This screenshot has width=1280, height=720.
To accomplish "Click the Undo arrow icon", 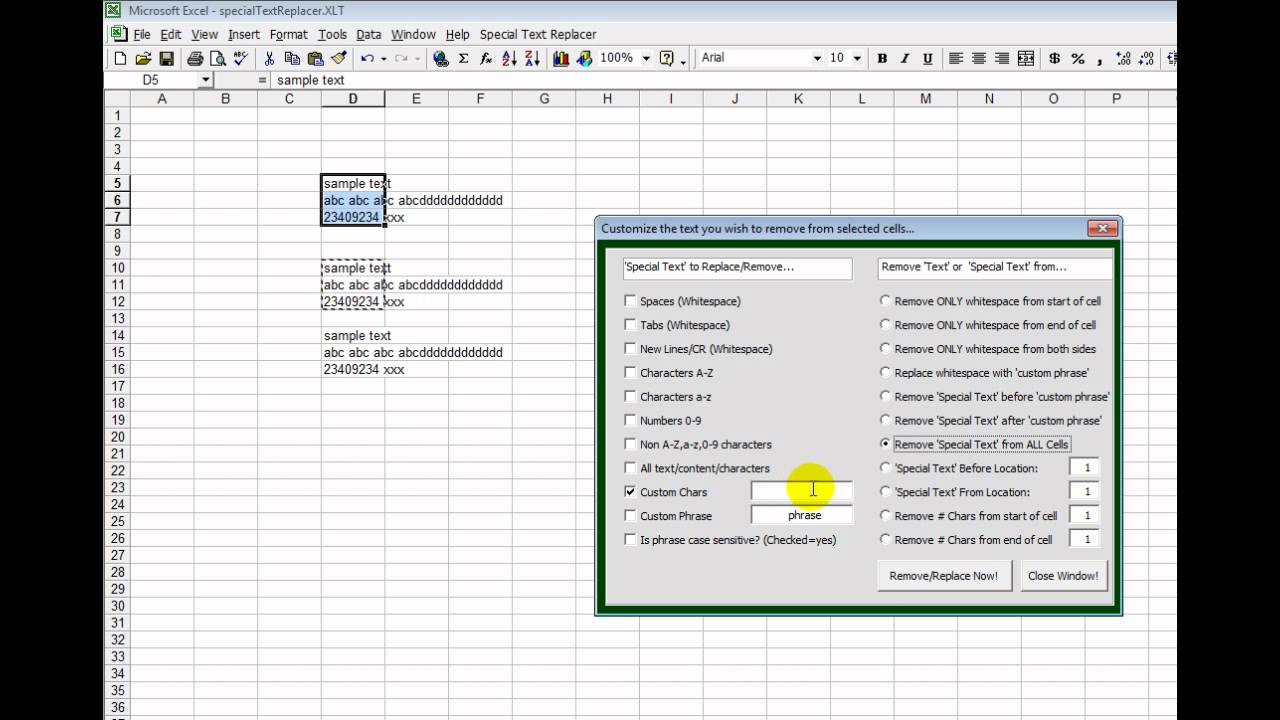I will [x=367, y=59].
